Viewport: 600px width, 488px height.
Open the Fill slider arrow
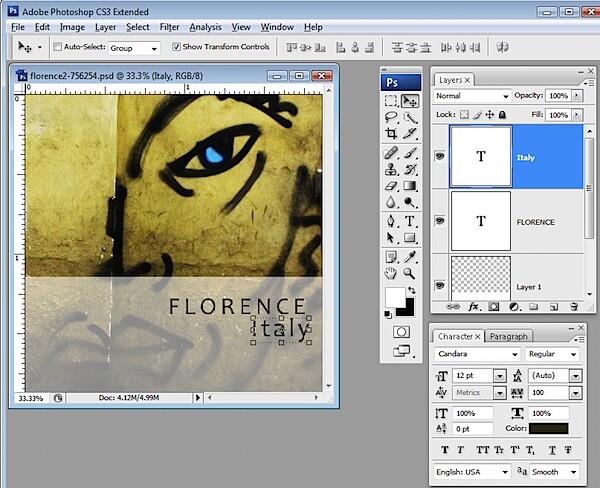577,115
